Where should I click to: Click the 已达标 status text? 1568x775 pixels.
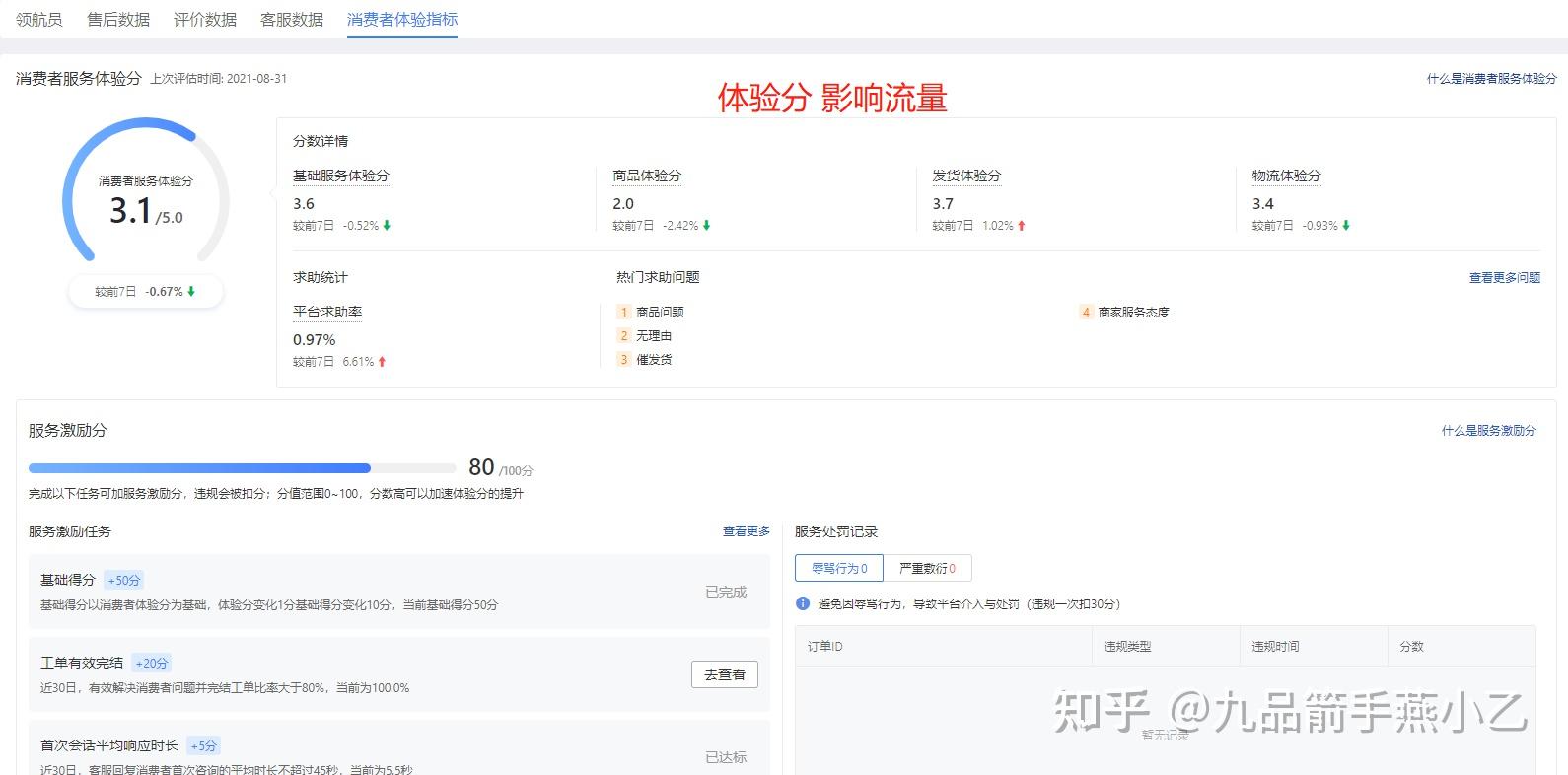pos(726,757)
